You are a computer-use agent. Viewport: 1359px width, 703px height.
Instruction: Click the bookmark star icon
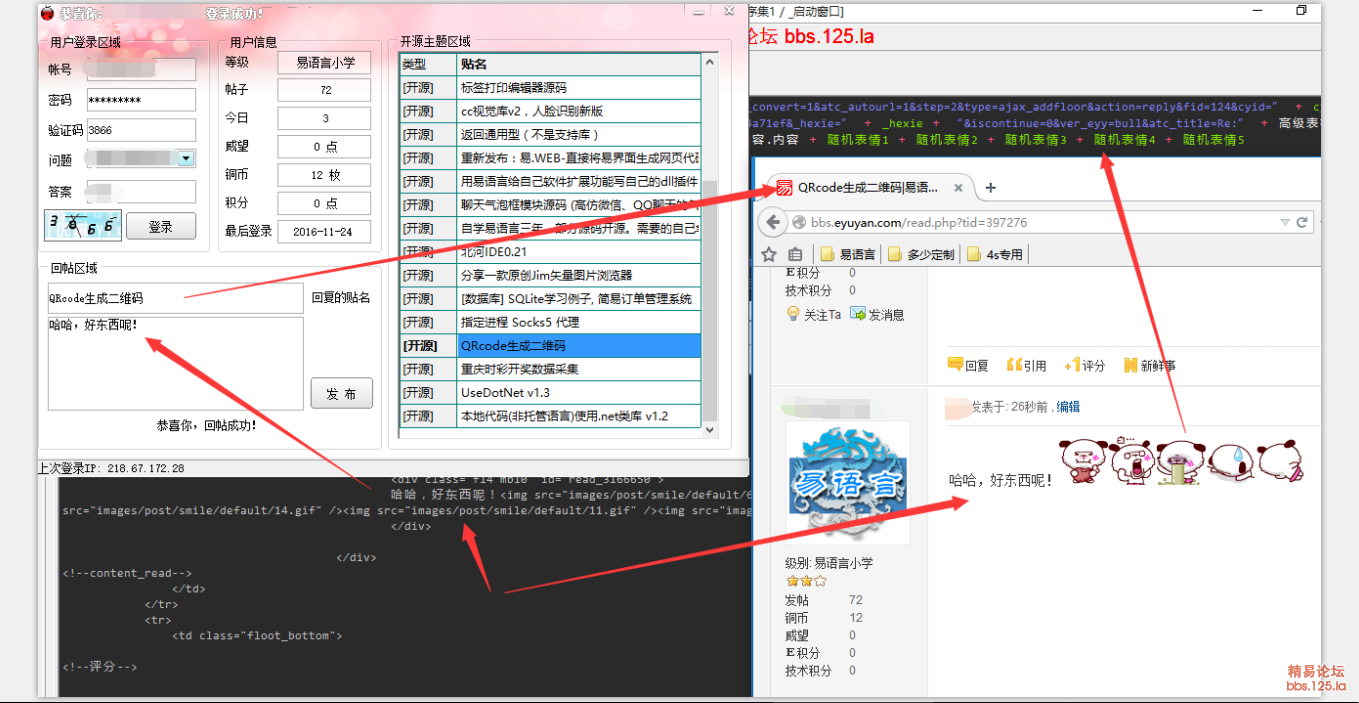pos(769,254)
